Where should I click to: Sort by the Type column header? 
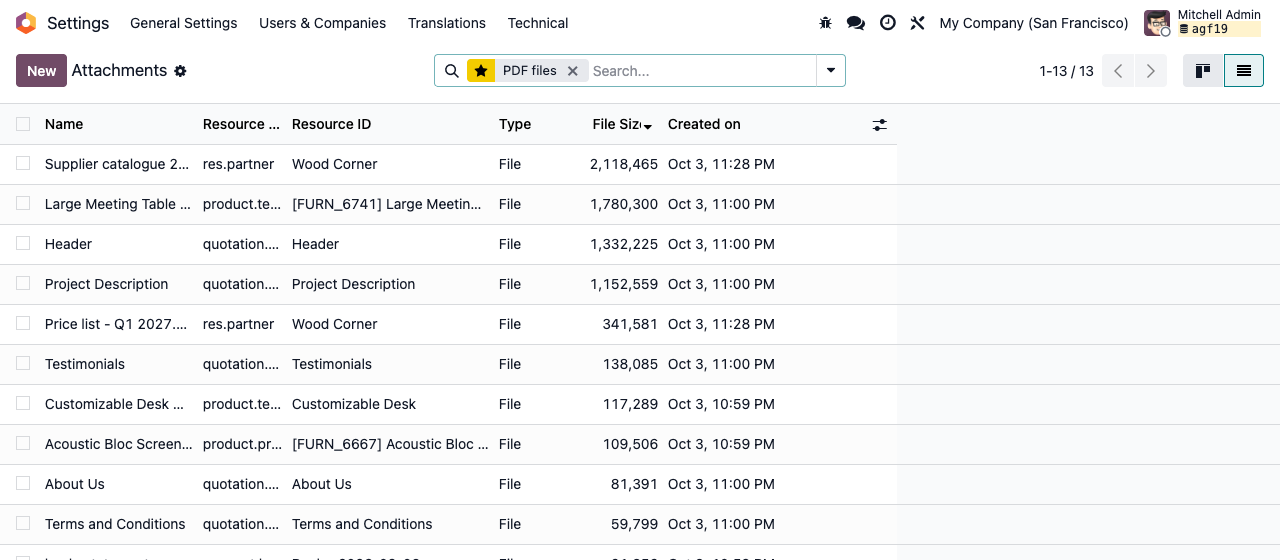tap(515, 124)
